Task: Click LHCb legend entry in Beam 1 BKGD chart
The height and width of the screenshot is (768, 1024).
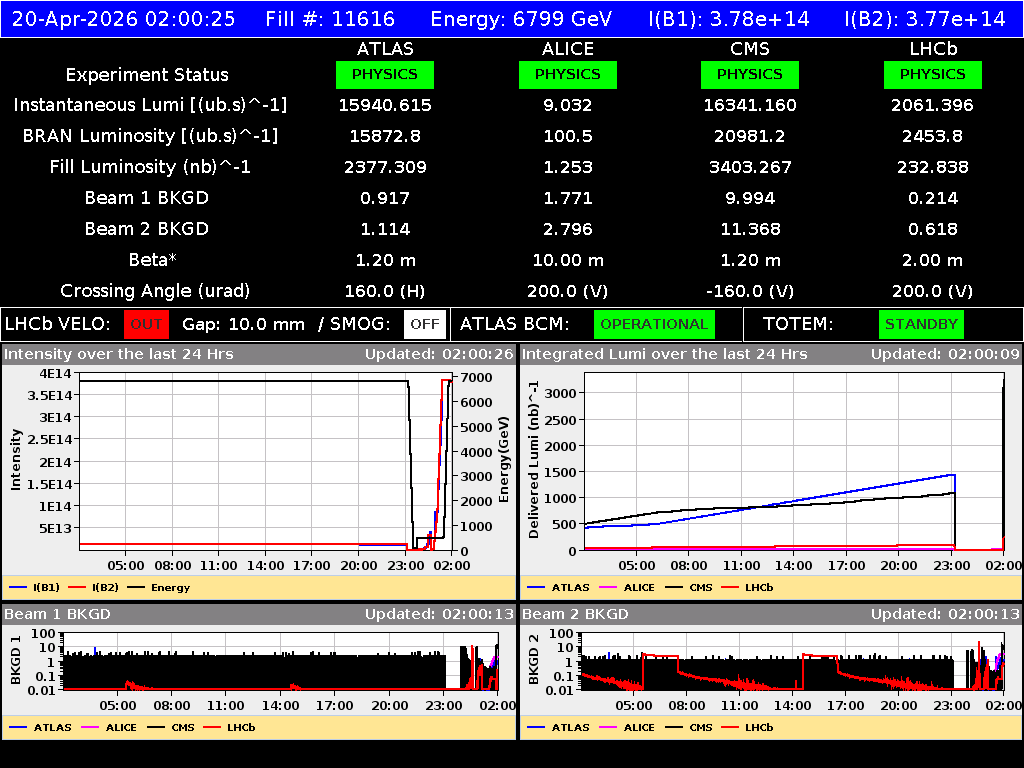Action: [x=229, y=727]
